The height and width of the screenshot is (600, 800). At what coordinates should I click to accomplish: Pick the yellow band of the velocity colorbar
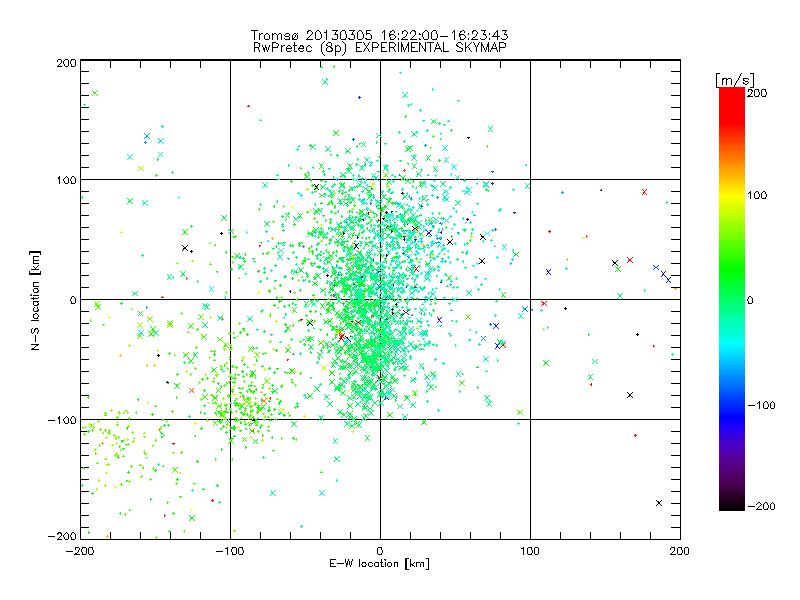pyautogui.click(x=732, y=196)
